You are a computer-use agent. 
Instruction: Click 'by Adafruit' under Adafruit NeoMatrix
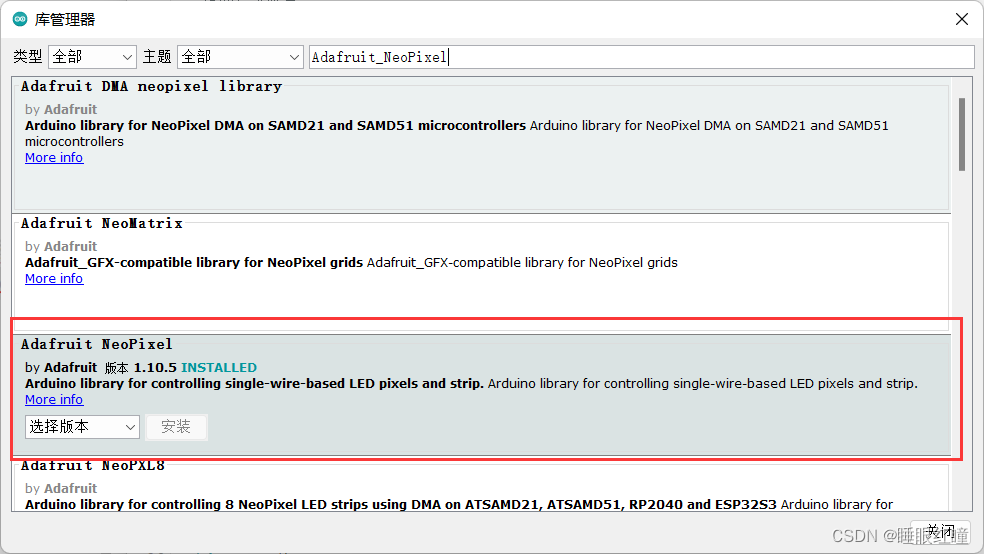[x=61, y=247]
